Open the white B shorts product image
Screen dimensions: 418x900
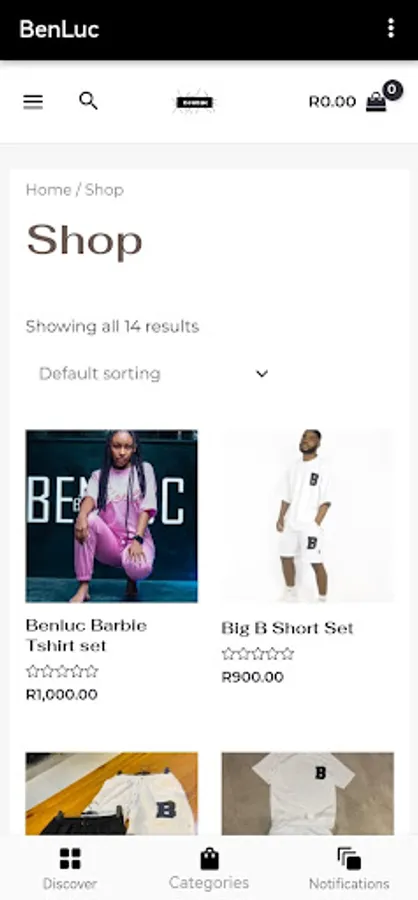click(111, 794)
